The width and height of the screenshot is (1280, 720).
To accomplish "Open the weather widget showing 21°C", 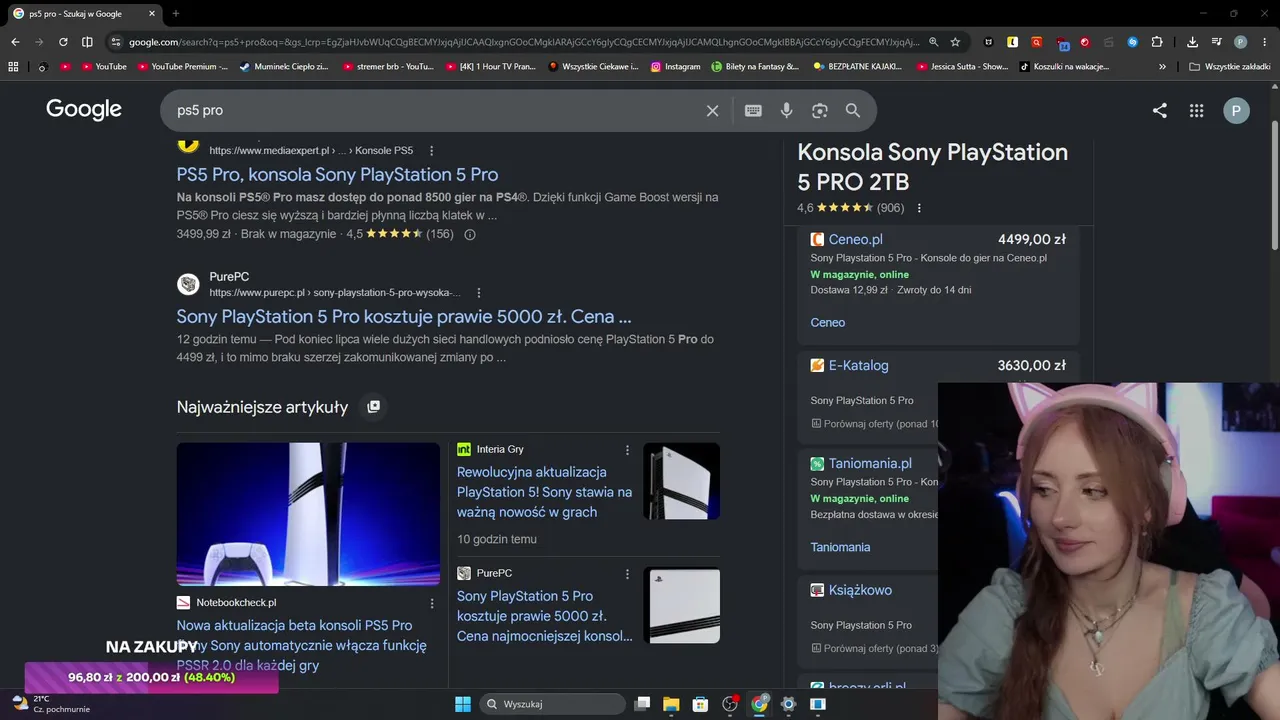I will pyautogui.click(x=50, y=704).
